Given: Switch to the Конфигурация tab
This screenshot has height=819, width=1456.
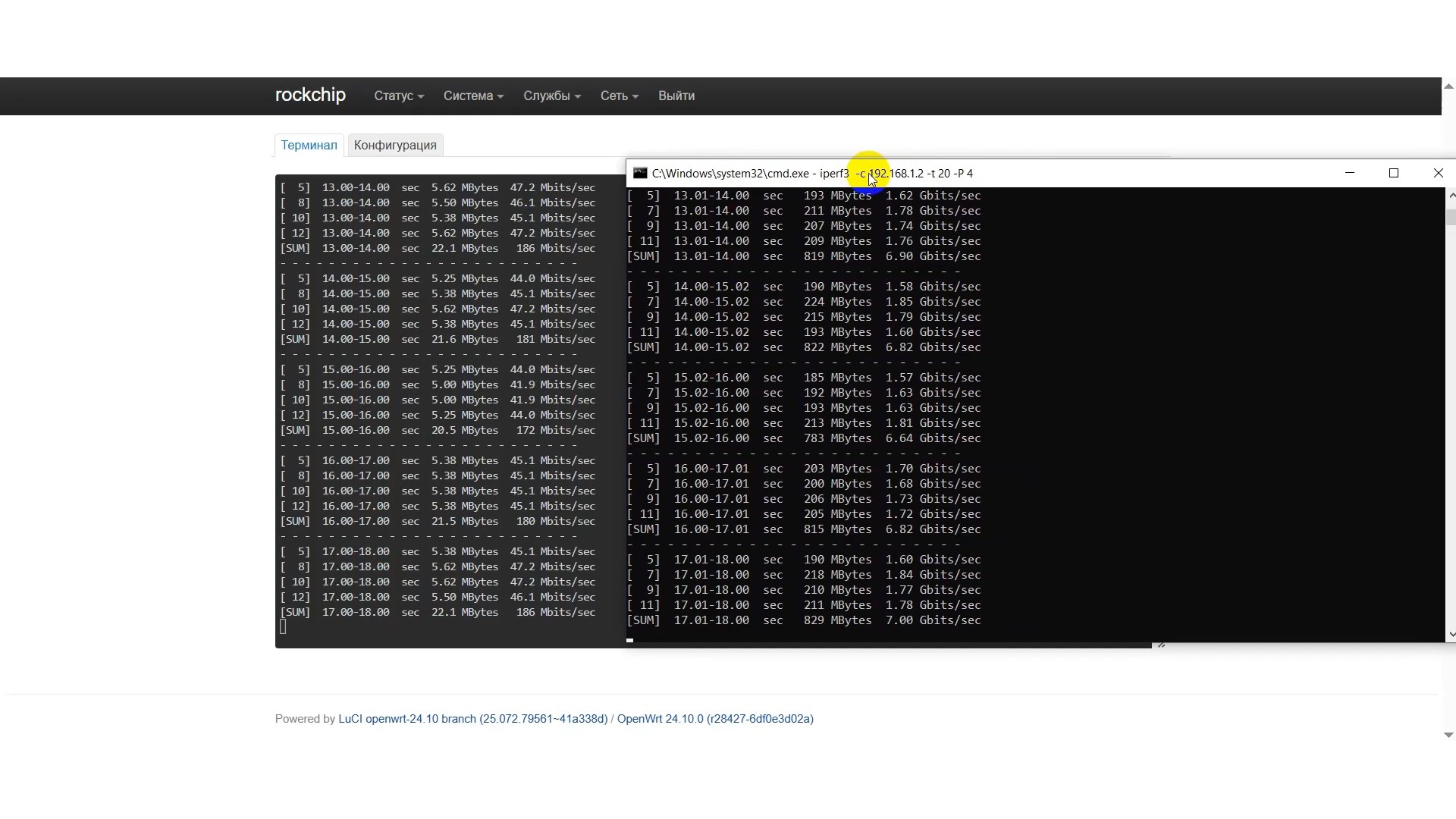Looking at the screenshot, I should (395, 145).
